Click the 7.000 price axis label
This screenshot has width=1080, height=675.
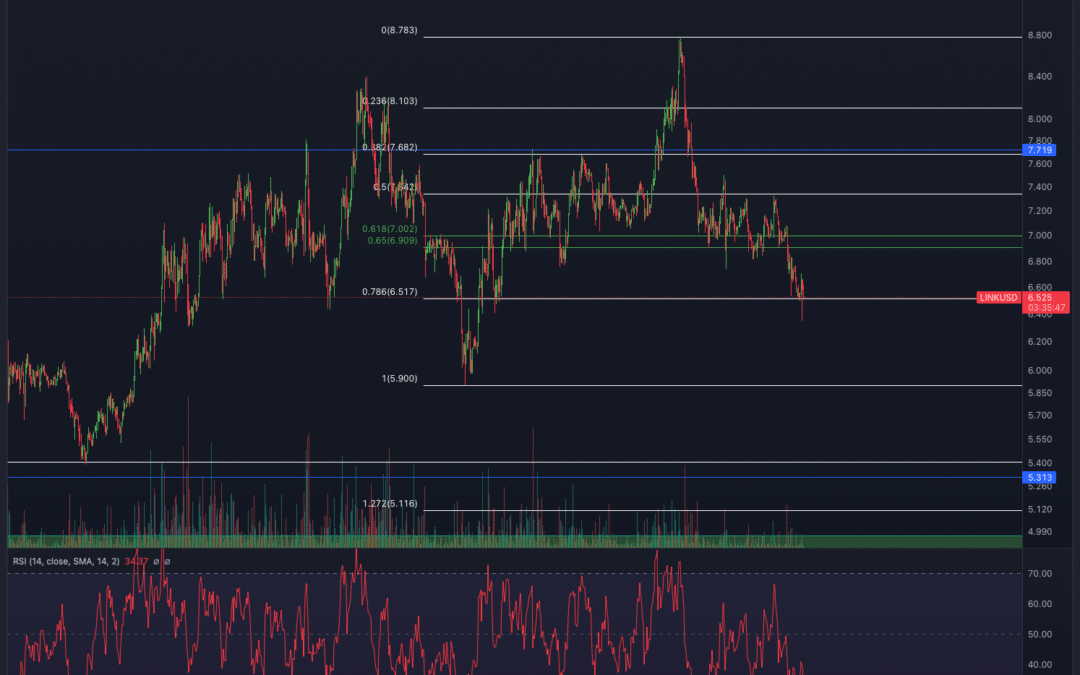coord(1039,236)
